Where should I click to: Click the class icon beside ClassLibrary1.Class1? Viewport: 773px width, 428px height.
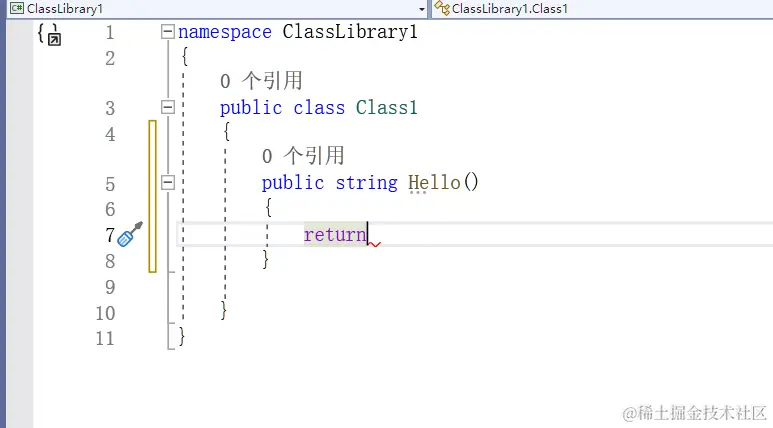tap(442, 8)
